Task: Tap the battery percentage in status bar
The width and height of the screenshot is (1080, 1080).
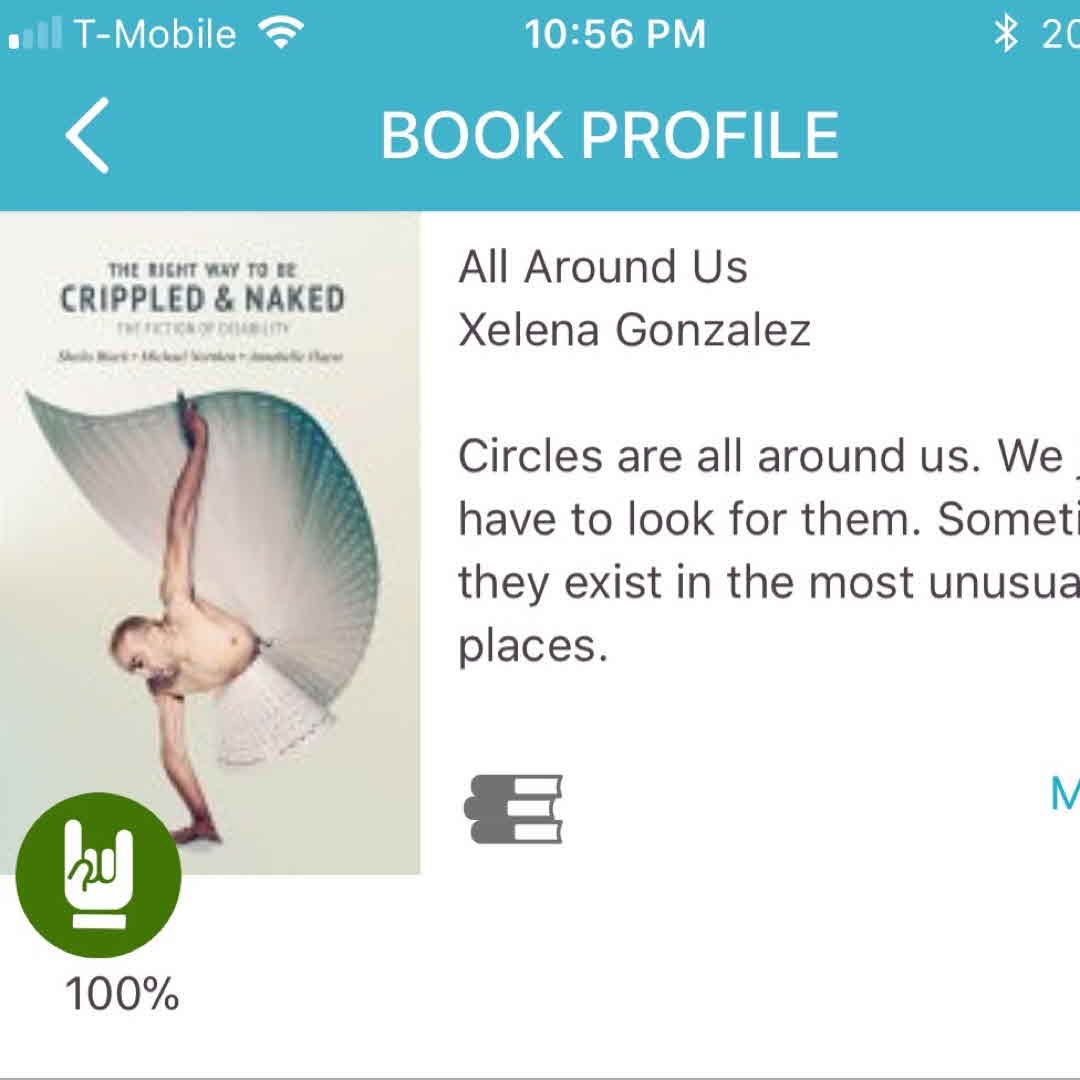Action: (1060, 35)
